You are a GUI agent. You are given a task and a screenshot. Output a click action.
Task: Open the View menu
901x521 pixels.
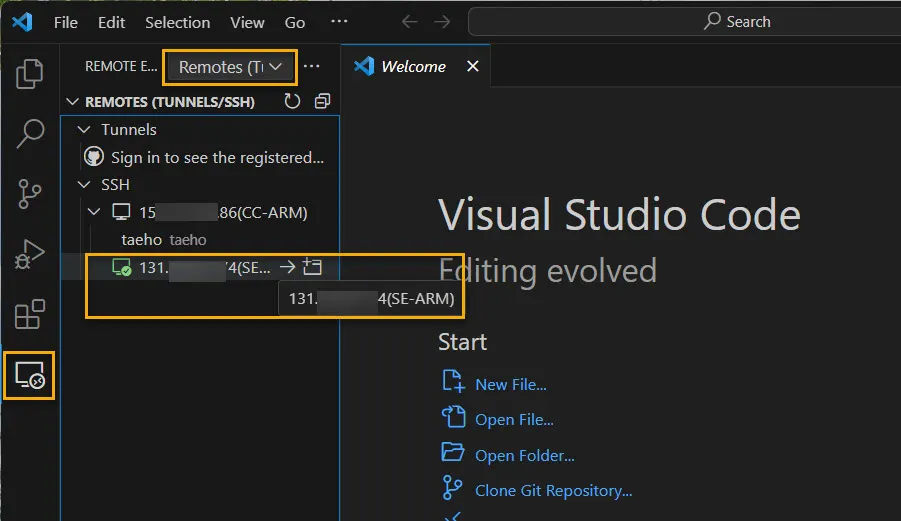point(247,22)
